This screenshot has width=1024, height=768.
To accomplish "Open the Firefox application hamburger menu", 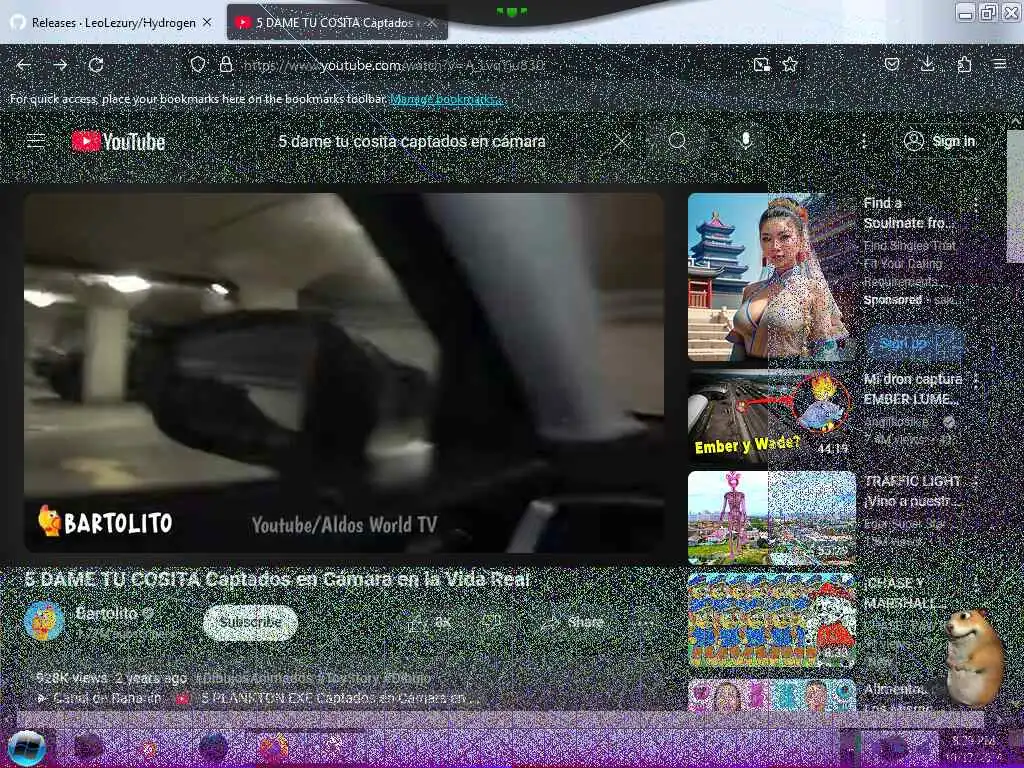I will [x=1000, y=64].
